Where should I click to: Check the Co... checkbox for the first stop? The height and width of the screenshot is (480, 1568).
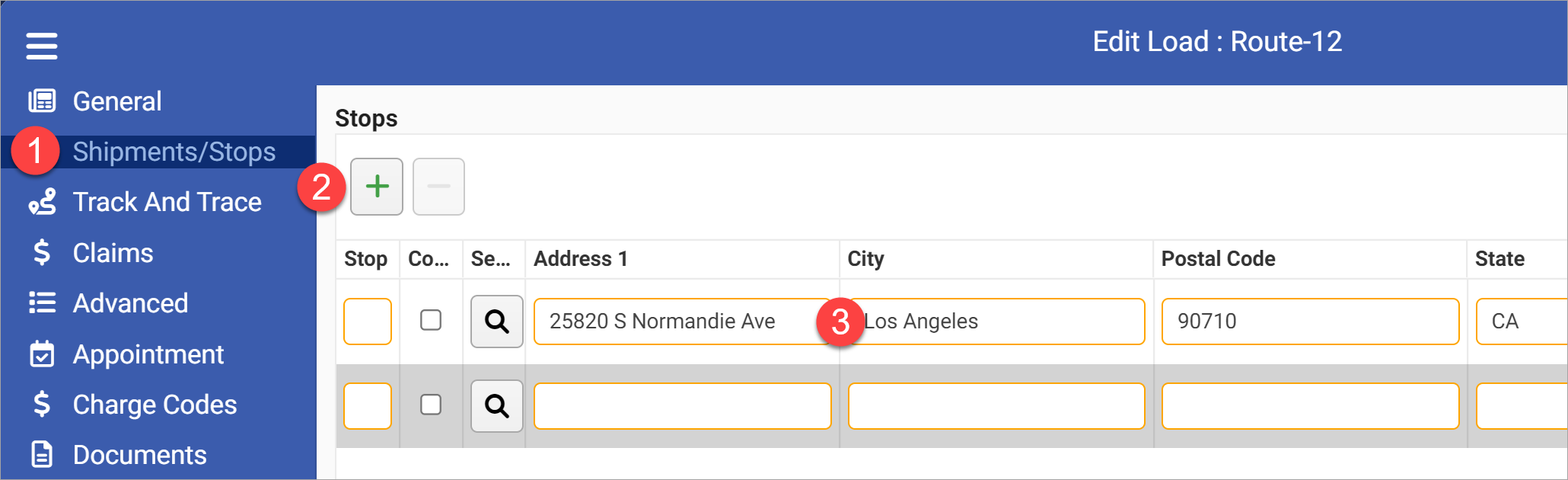coord(430,321)
